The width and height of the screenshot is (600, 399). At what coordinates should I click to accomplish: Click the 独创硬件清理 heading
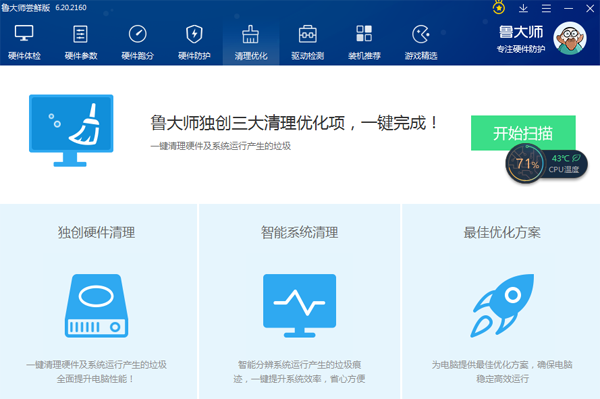coord(96,233)
